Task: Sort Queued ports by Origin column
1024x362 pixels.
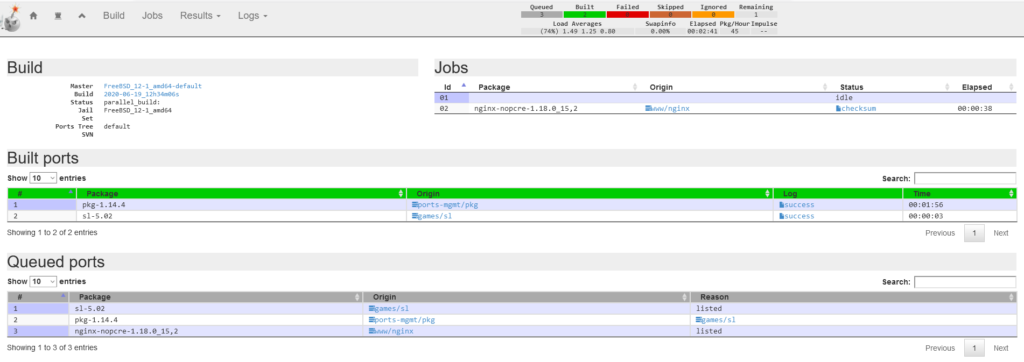Action: pyautogui.click(x=526, y=297)
